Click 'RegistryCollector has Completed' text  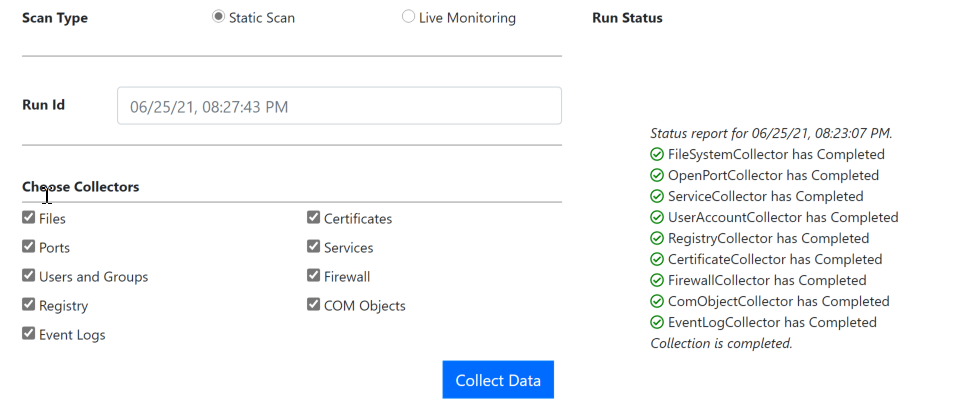[x=768, y=239]
